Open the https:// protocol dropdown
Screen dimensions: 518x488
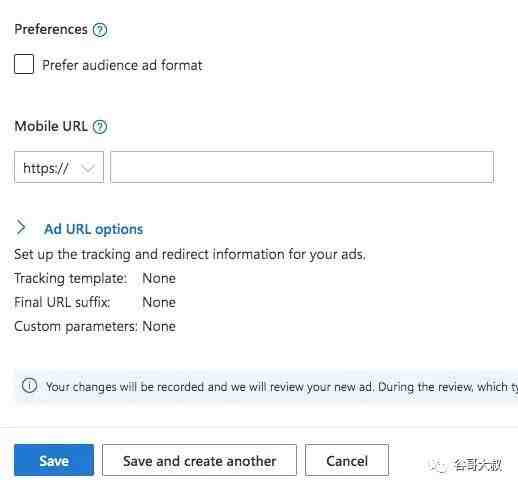pos(59,167)
